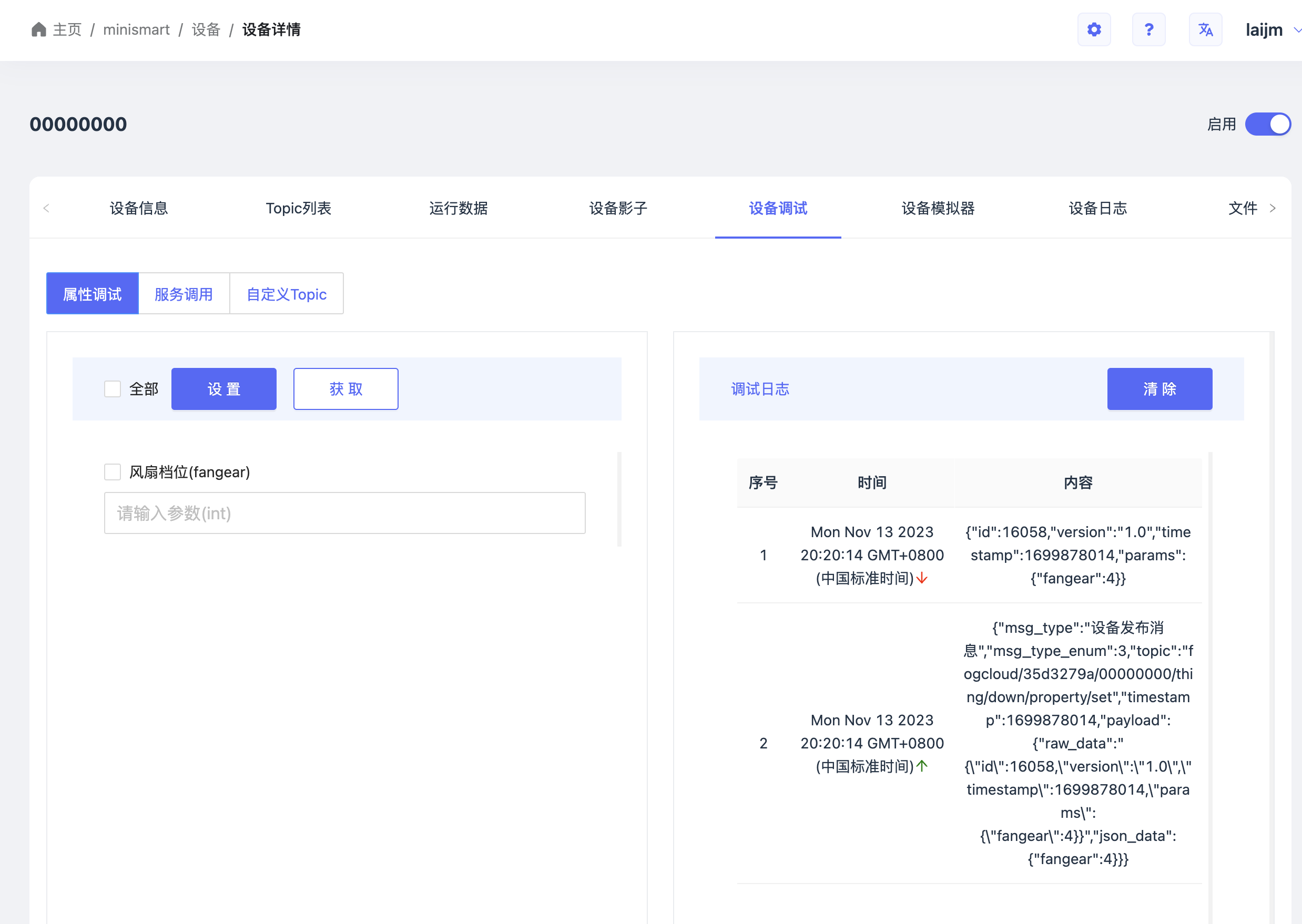Open the help question mark icon
The height and width of the screenshot is (924, 1302).
click(1148, 29)
